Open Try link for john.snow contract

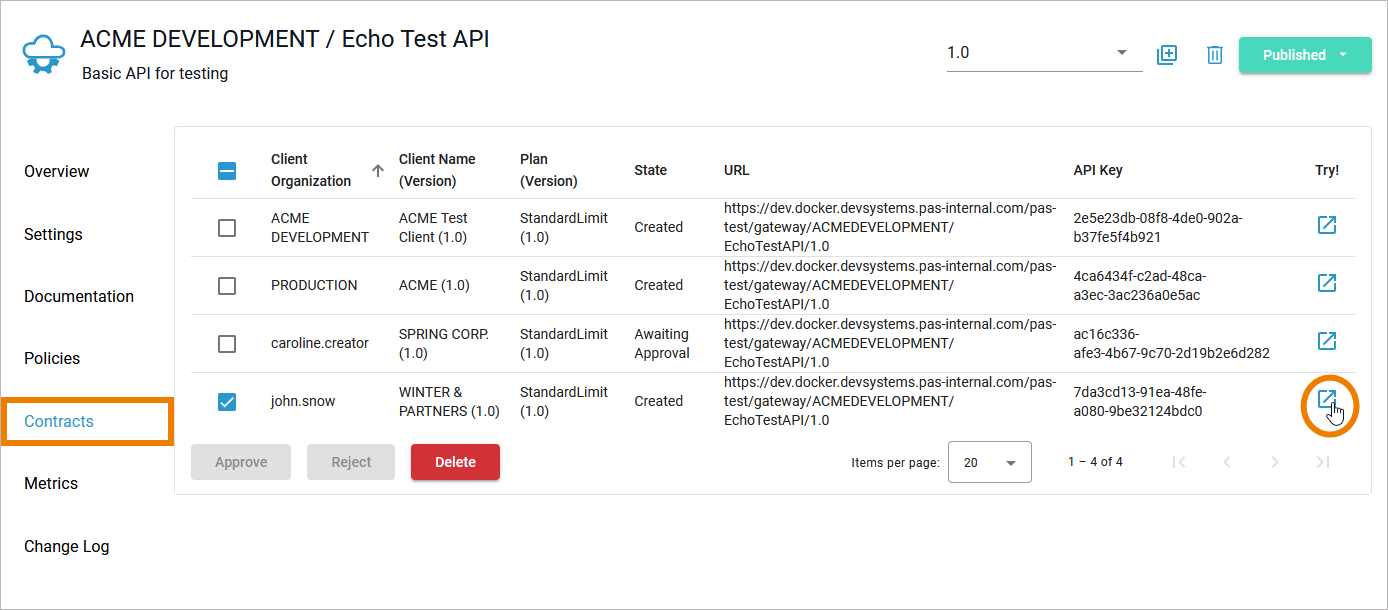tap(1327, 400)
